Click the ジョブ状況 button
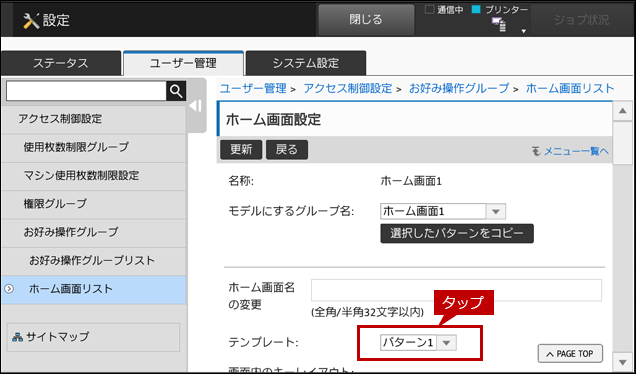Viewport: 636px width, 374px height. (582, 20)
